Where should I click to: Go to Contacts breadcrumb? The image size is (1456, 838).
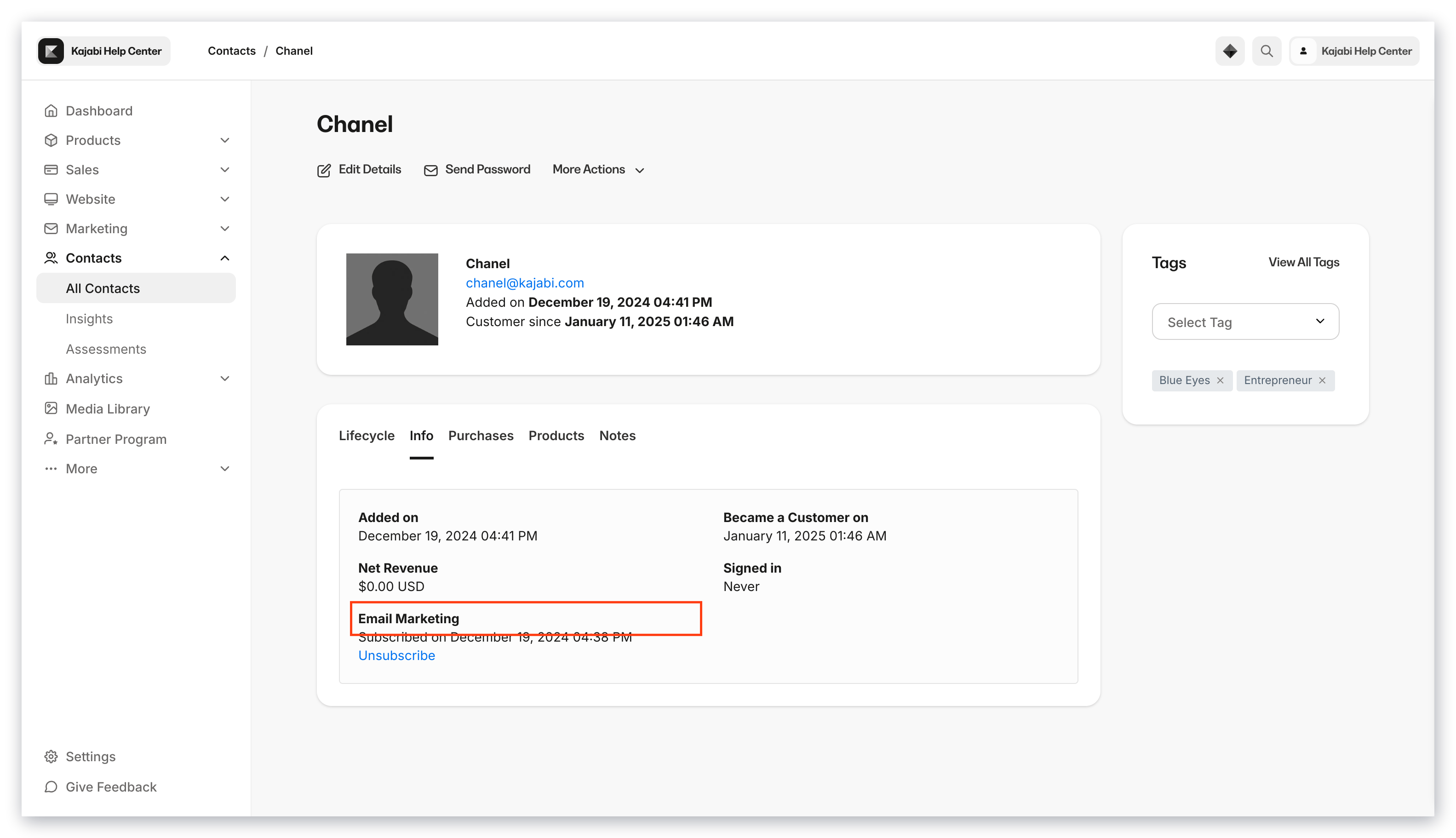tap(231, 51)
